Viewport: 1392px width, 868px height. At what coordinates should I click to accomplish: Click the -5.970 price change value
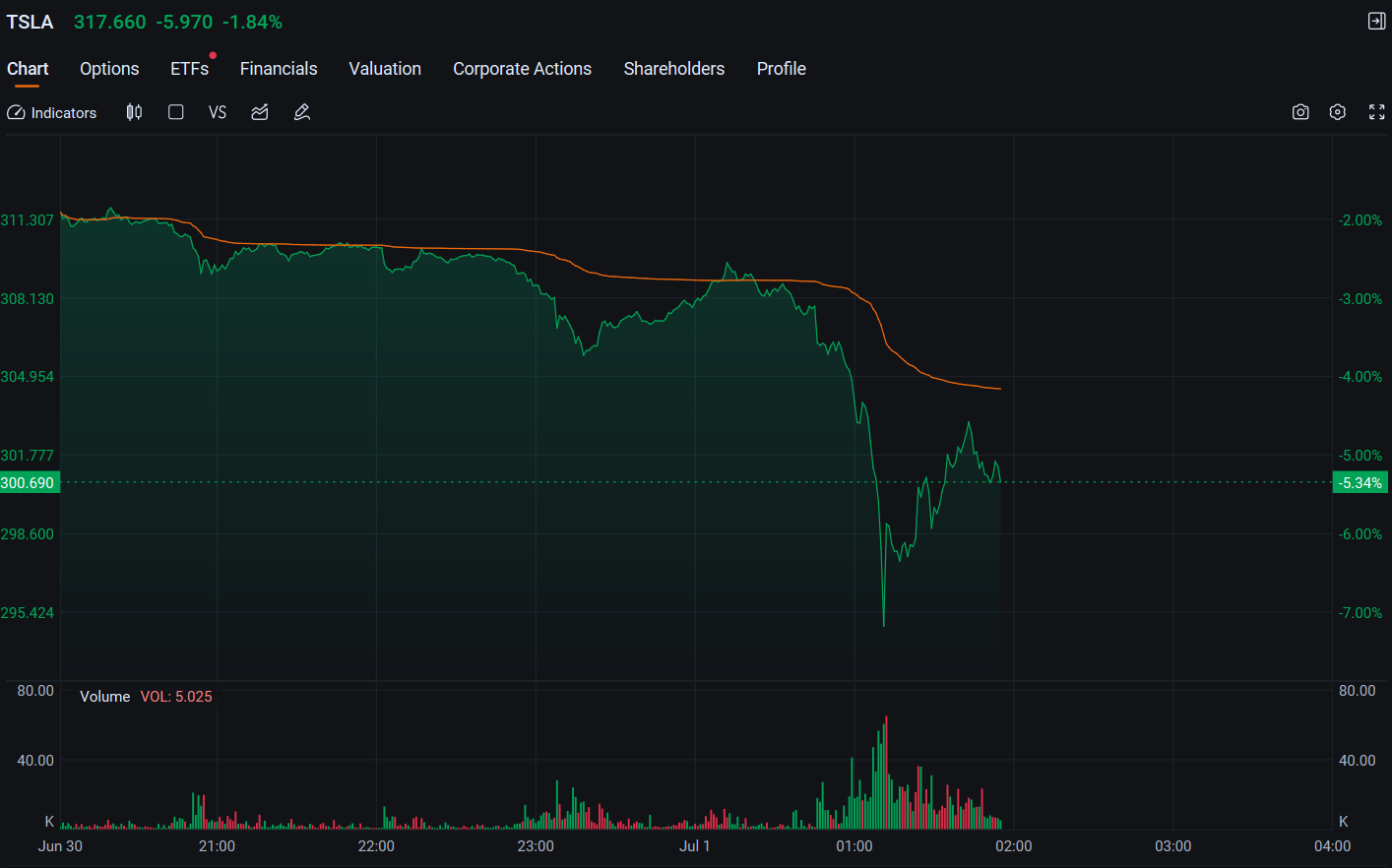click(x=184, y=22)
